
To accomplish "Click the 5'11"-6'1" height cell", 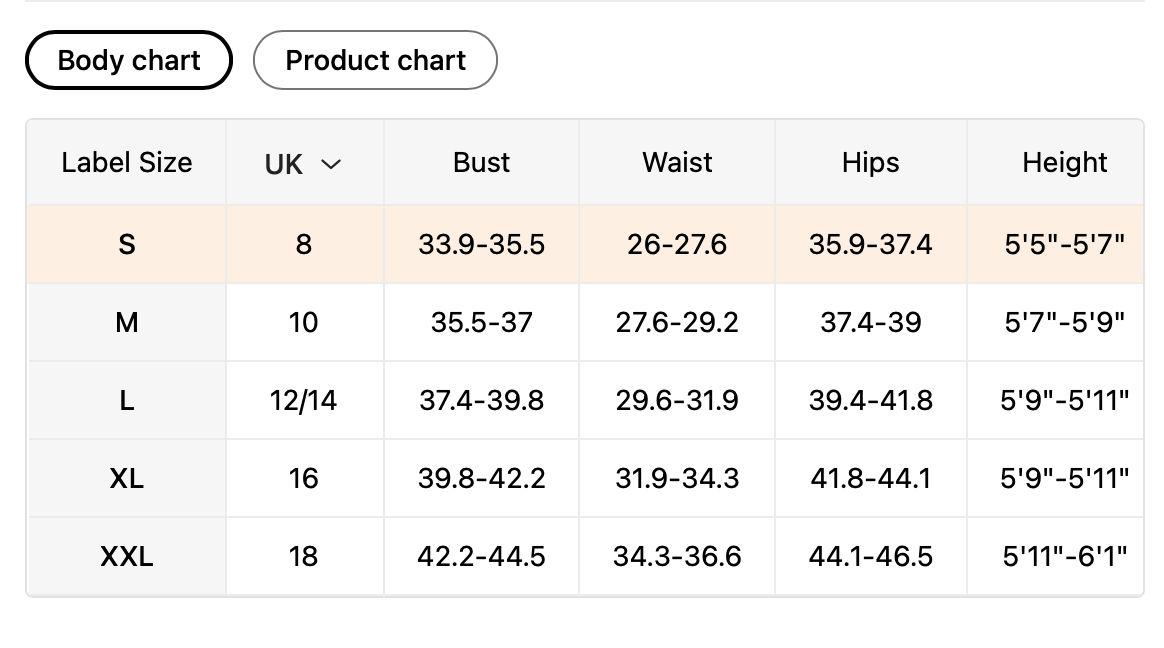I will point(1064,556).
